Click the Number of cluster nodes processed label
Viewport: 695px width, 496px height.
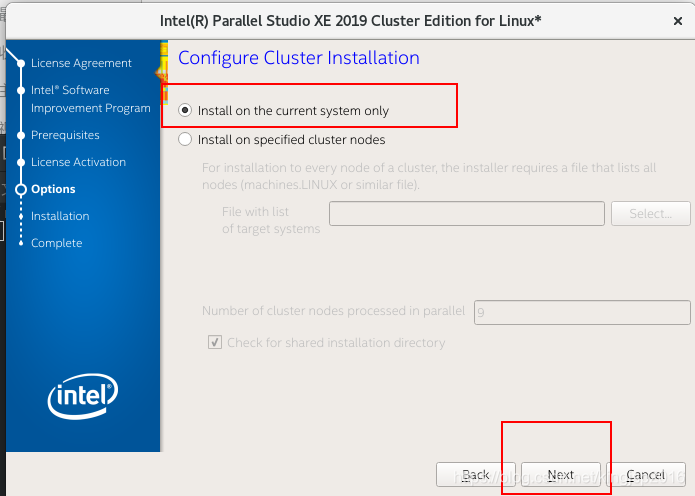(333, 311)
